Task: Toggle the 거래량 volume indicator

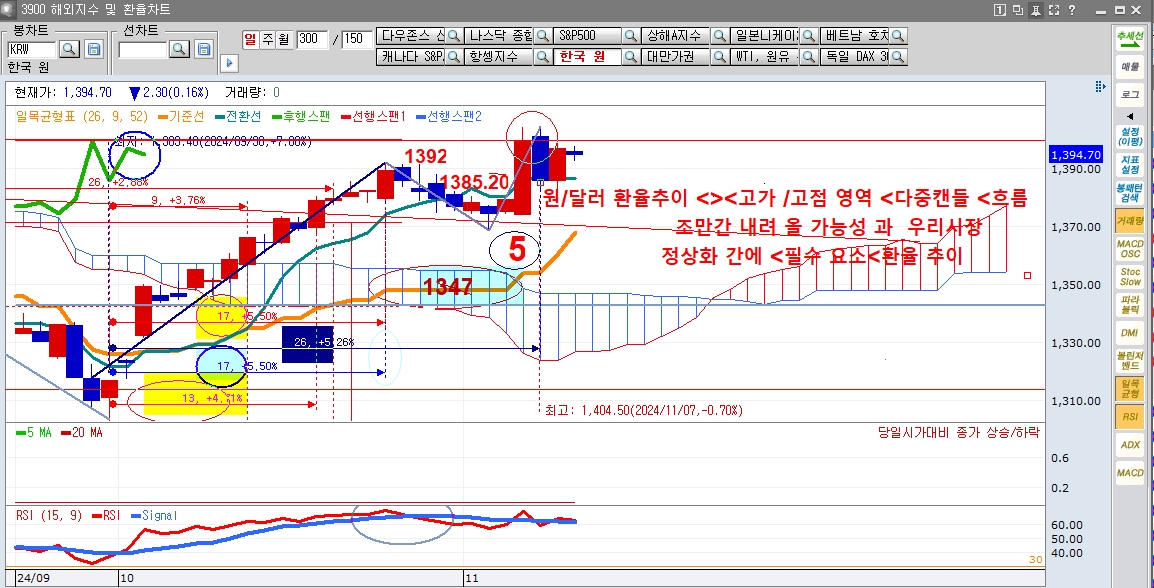Action: 1130,220
